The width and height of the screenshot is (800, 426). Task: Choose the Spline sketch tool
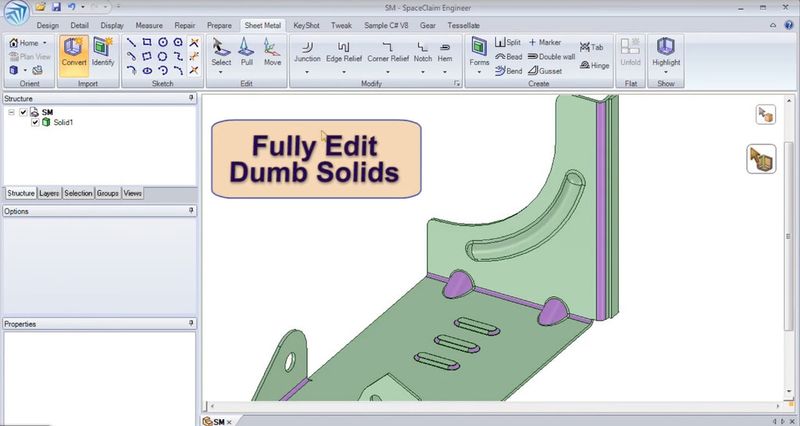click(x=178, y=56)
